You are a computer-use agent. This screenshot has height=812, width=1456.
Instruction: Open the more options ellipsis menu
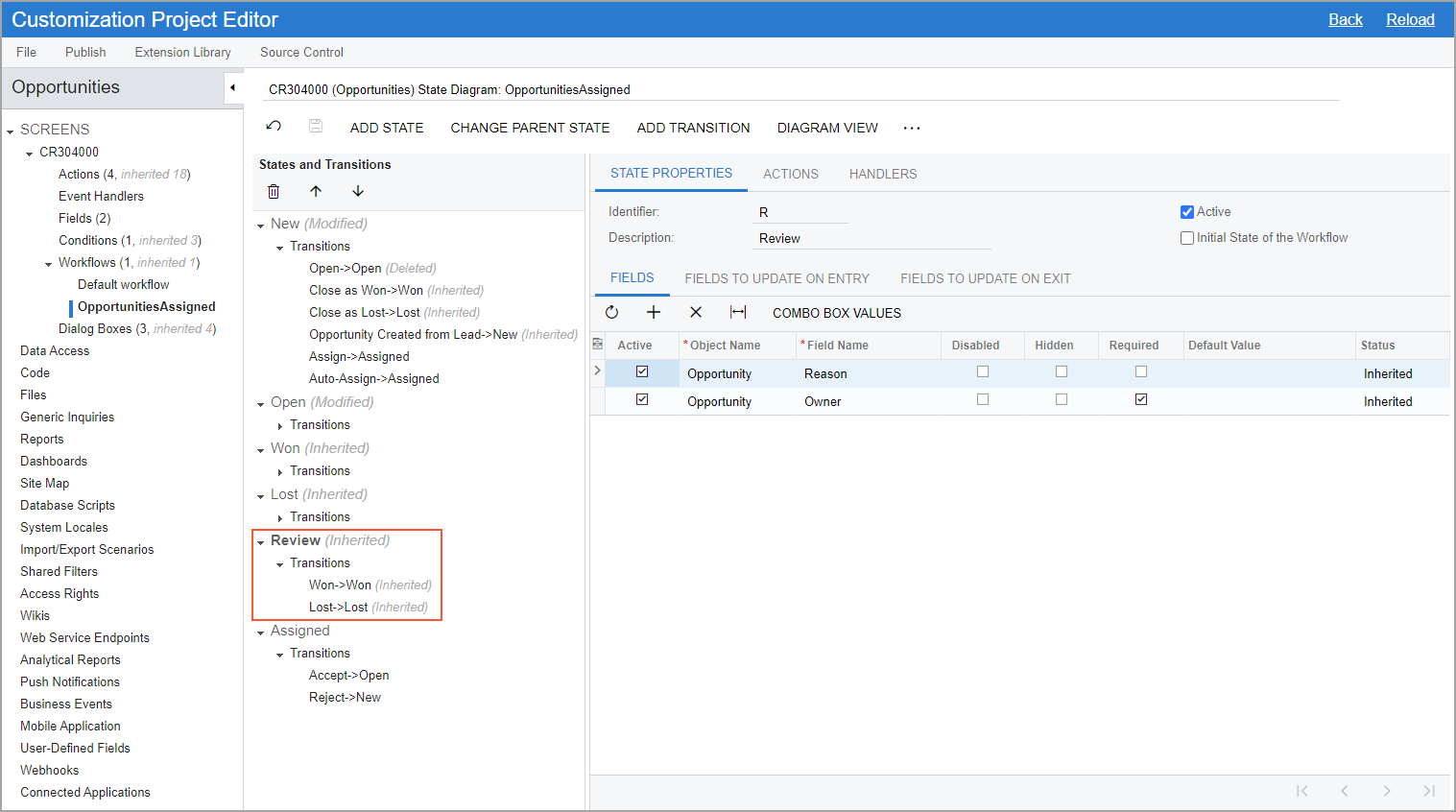912,128
